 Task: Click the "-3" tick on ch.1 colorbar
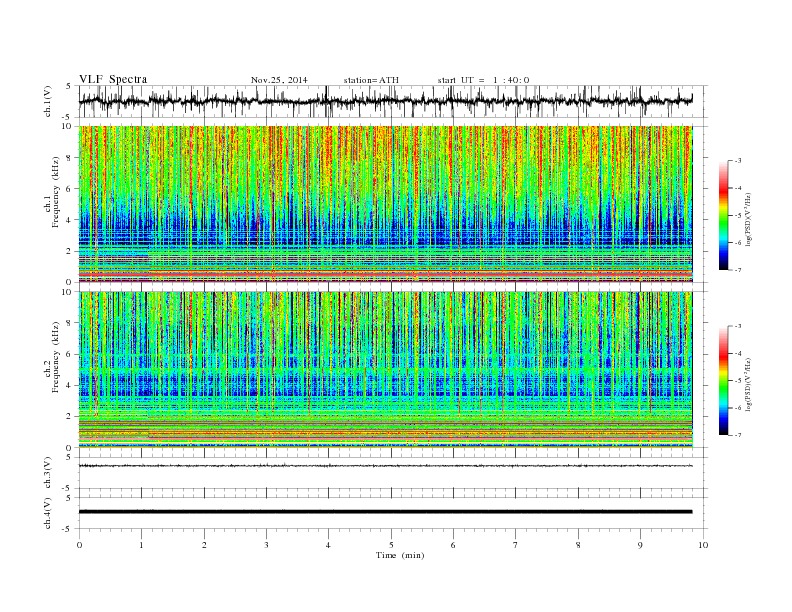tap(737, 161)
